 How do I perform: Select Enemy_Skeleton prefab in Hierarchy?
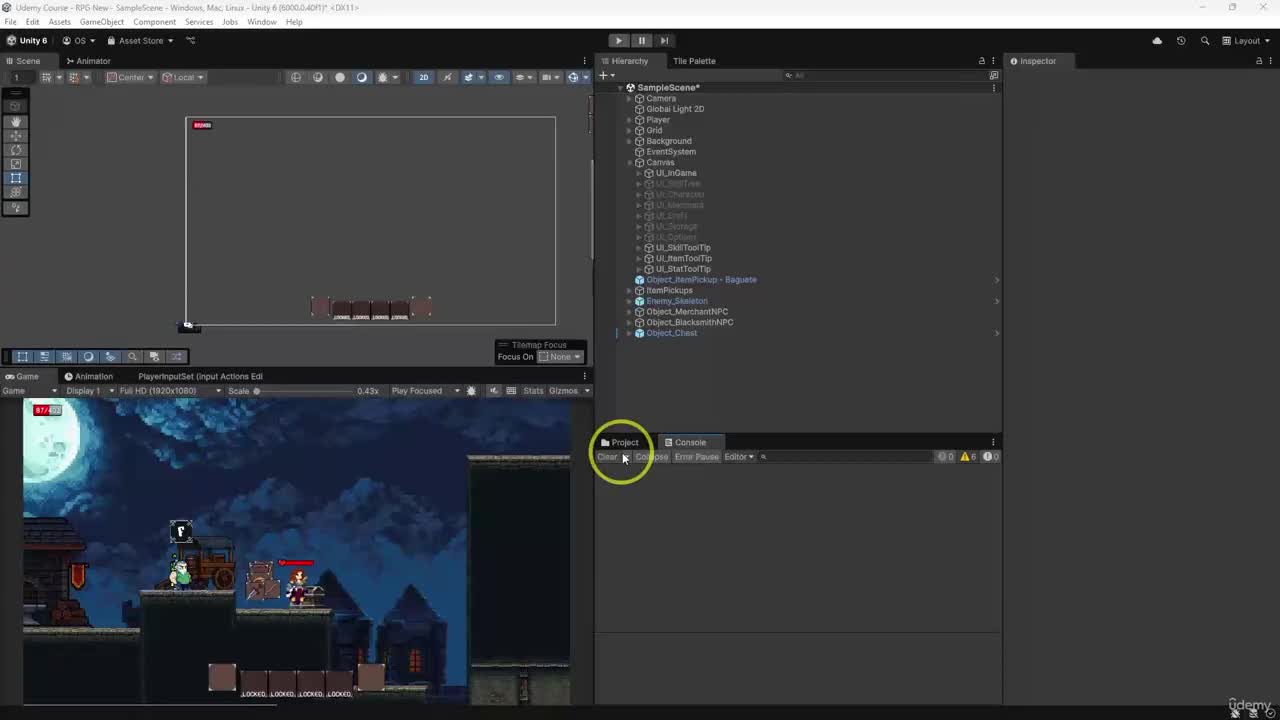(677, 301)
